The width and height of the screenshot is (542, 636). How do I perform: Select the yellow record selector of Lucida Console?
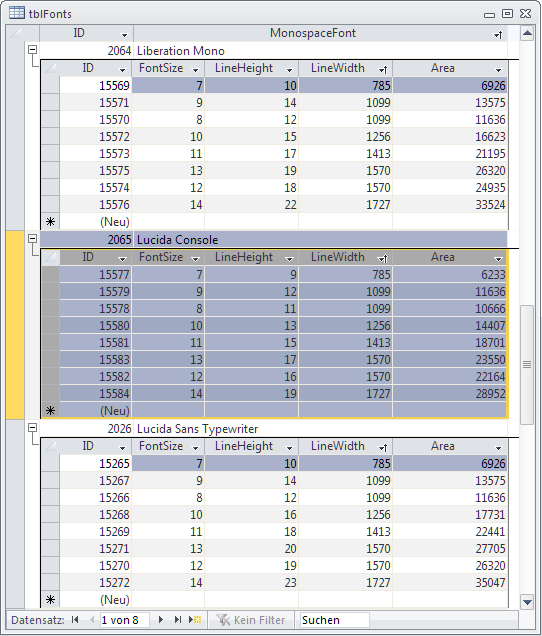15,325
